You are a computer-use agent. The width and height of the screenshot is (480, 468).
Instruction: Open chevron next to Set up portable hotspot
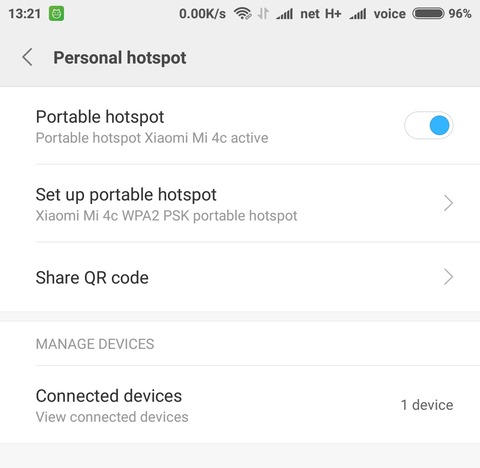pyautogui.click(x=448, y=203)
